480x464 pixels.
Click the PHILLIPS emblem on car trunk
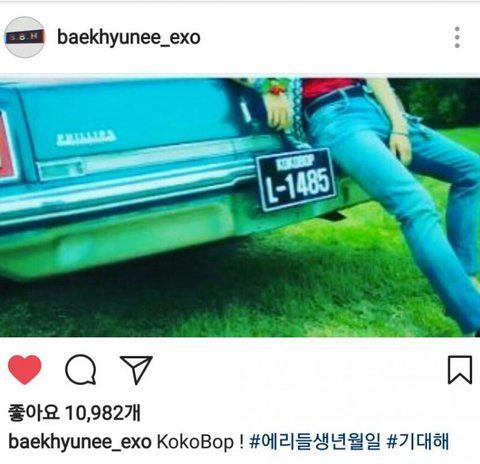[x=86, y=138]
